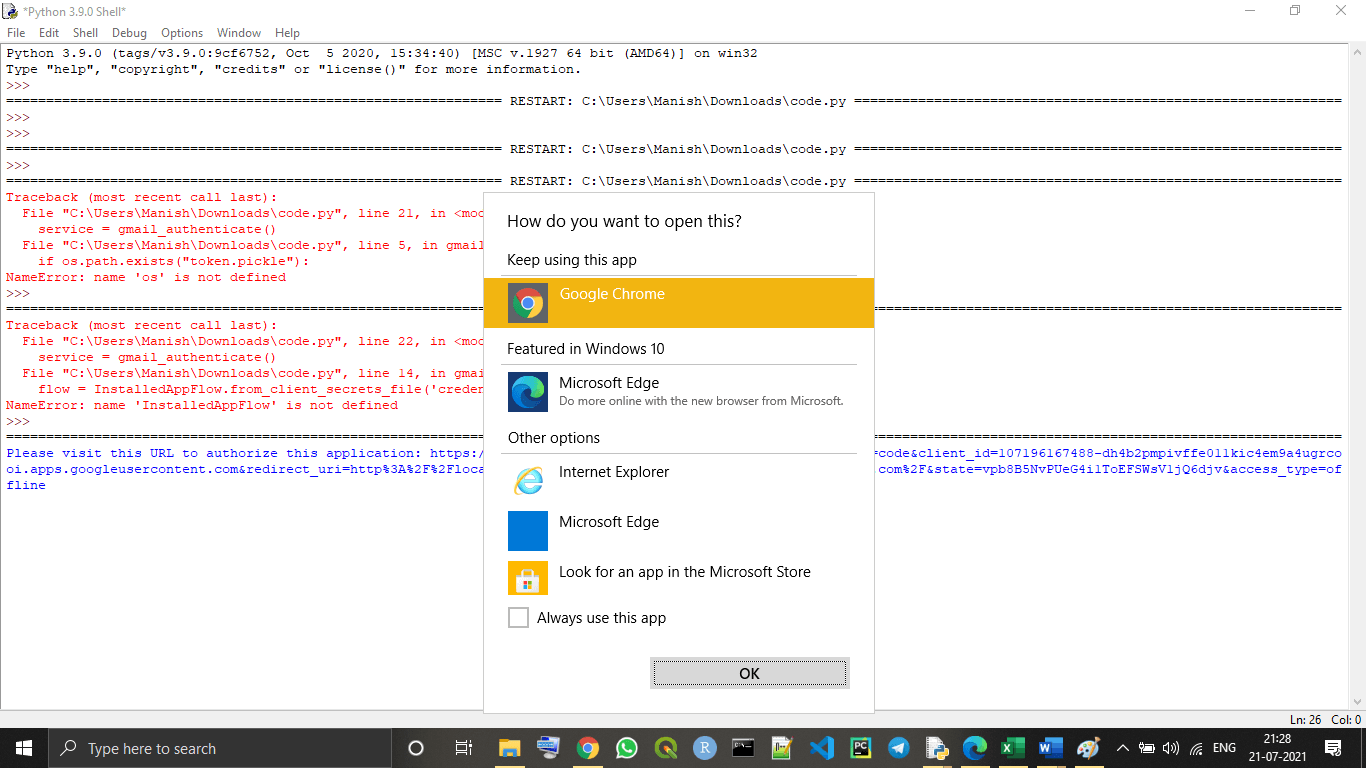The height and width of the screenshot is (768, 1366).
Task: Check the Always use this app checkbox
Action: click(x=518, y=617)
